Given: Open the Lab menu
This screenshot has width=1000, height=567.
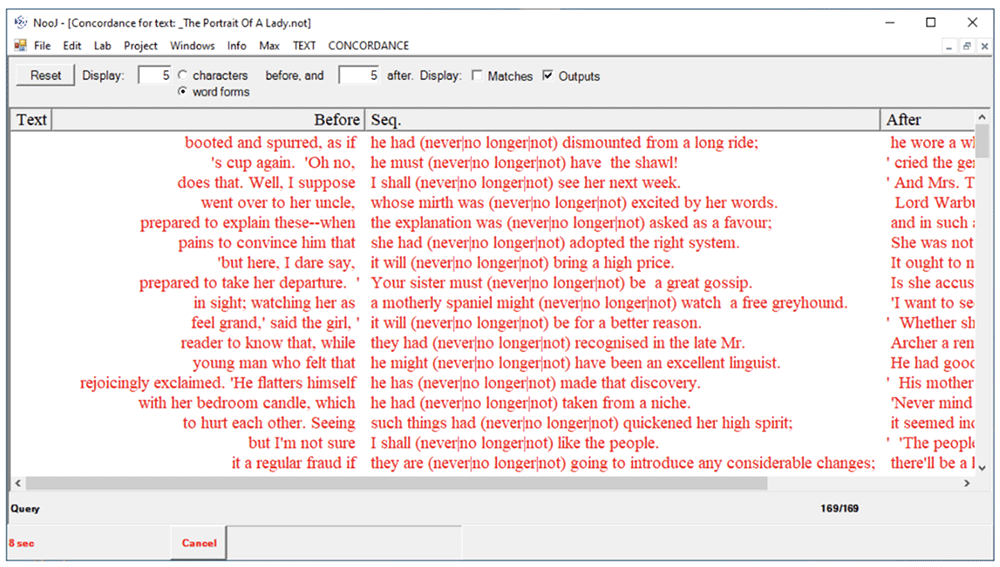Looking at the screenshot, I should [x=102, y=45].
